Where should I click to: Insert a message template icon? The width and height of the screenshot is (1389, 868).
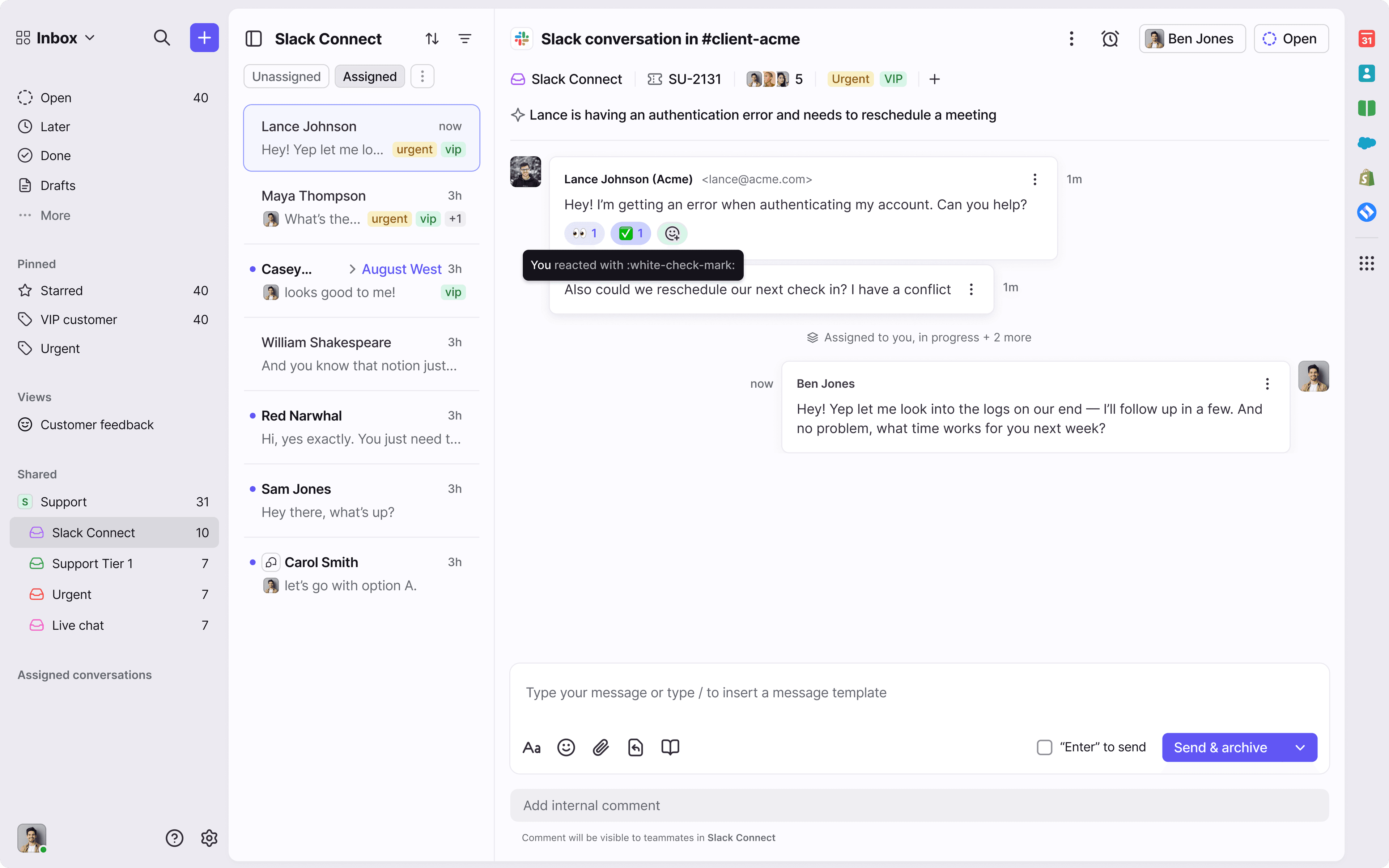tap(636, 748)
